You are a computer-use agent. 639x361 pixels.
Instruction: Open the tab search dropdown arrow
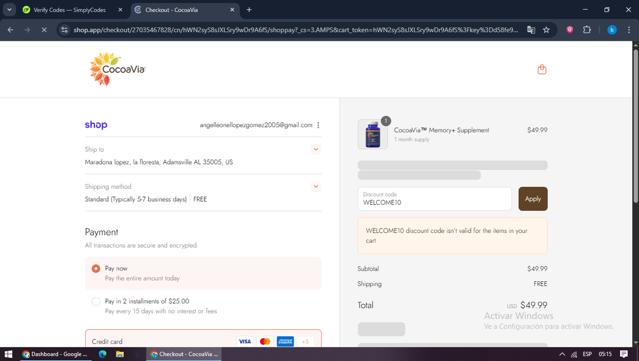tap(9, 10)
